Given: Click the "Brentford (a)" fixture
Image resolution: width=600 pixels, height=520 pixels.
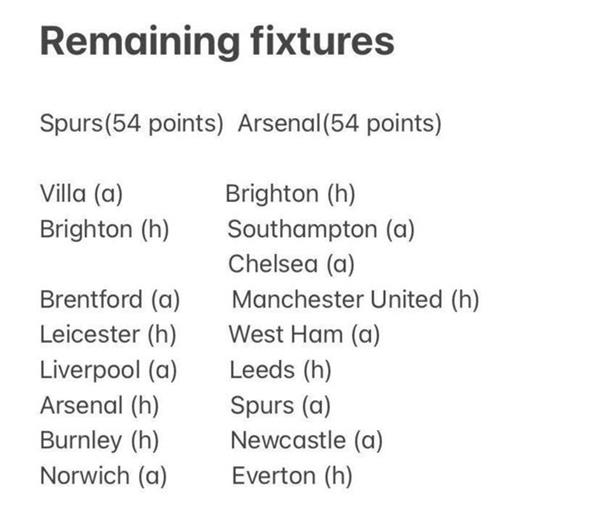Looking at the screenshot, I should [x=110, y=299].
